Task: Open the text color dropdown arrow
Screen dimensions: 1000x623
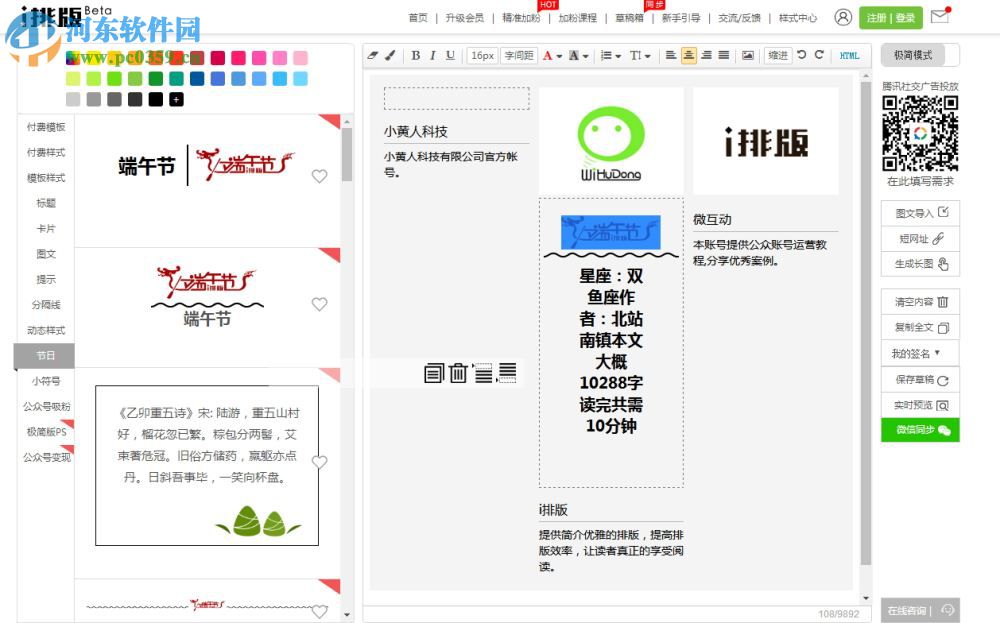Action: [x=558, y=55]
